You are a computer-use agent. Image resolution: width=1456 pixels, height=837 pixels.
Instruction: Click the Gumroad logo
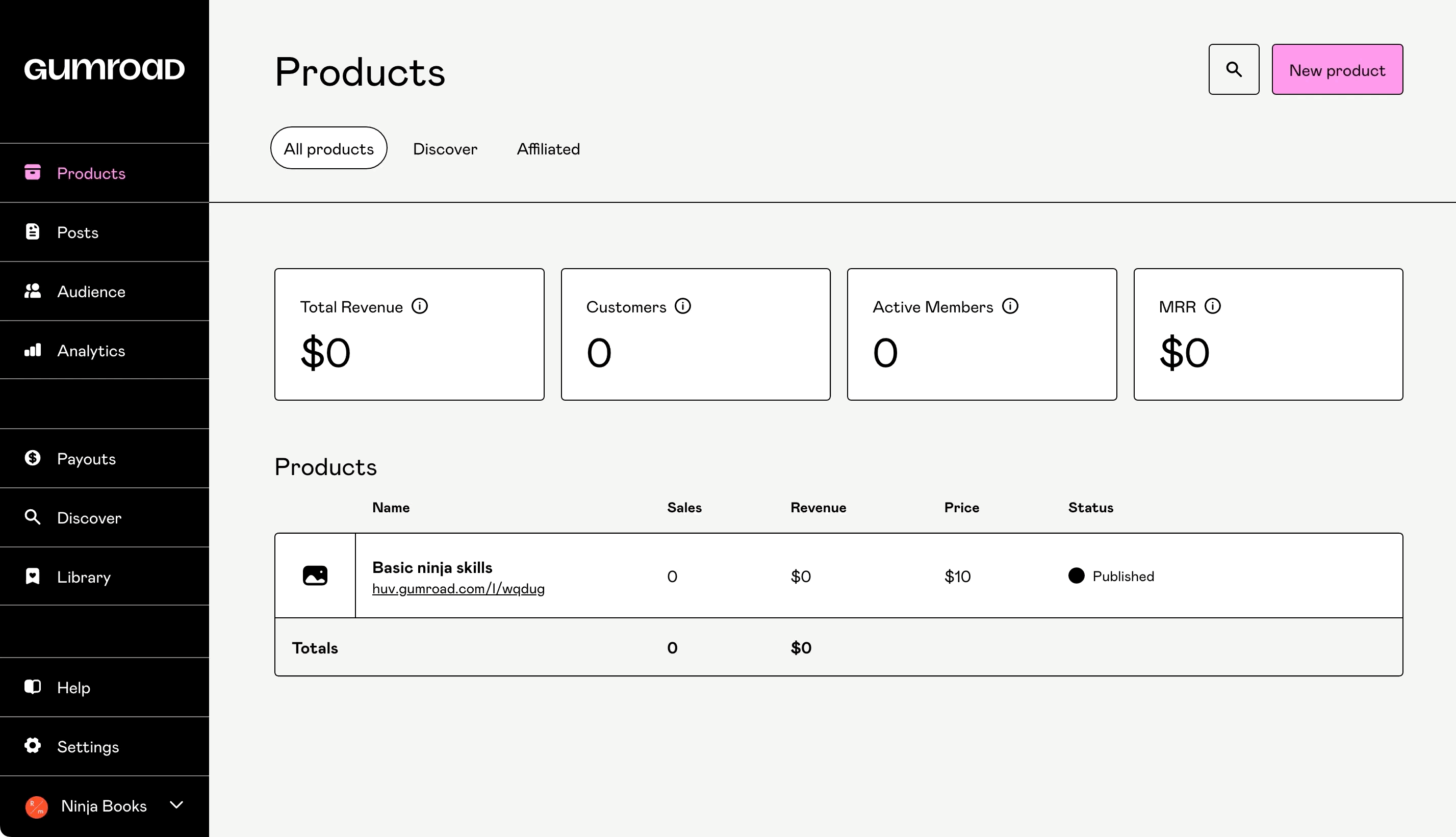click(x=104, y=69)
